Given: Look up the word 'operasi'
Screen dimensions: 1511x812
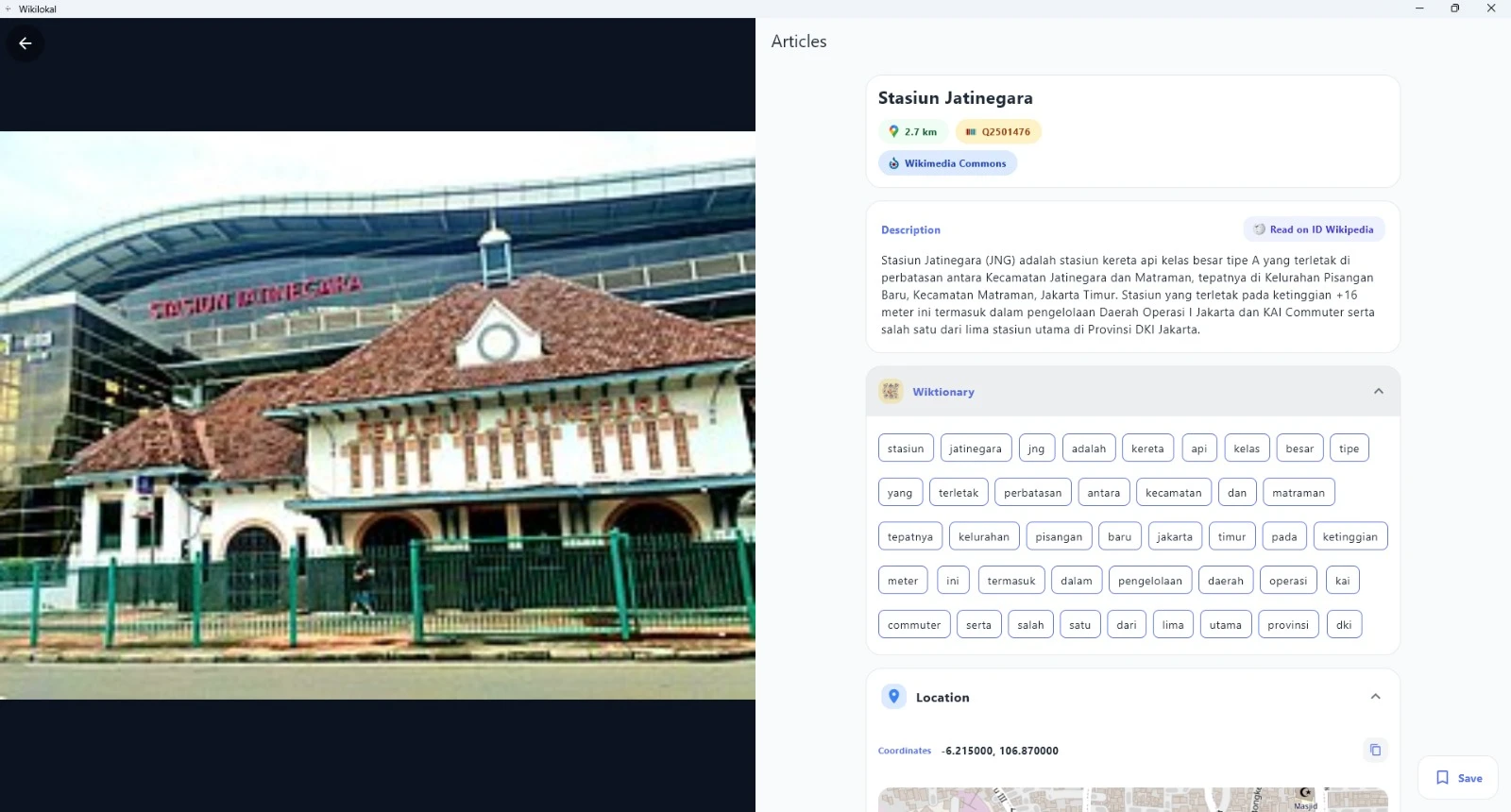Looking at the screenshot, I should [x=1288, y=581].
